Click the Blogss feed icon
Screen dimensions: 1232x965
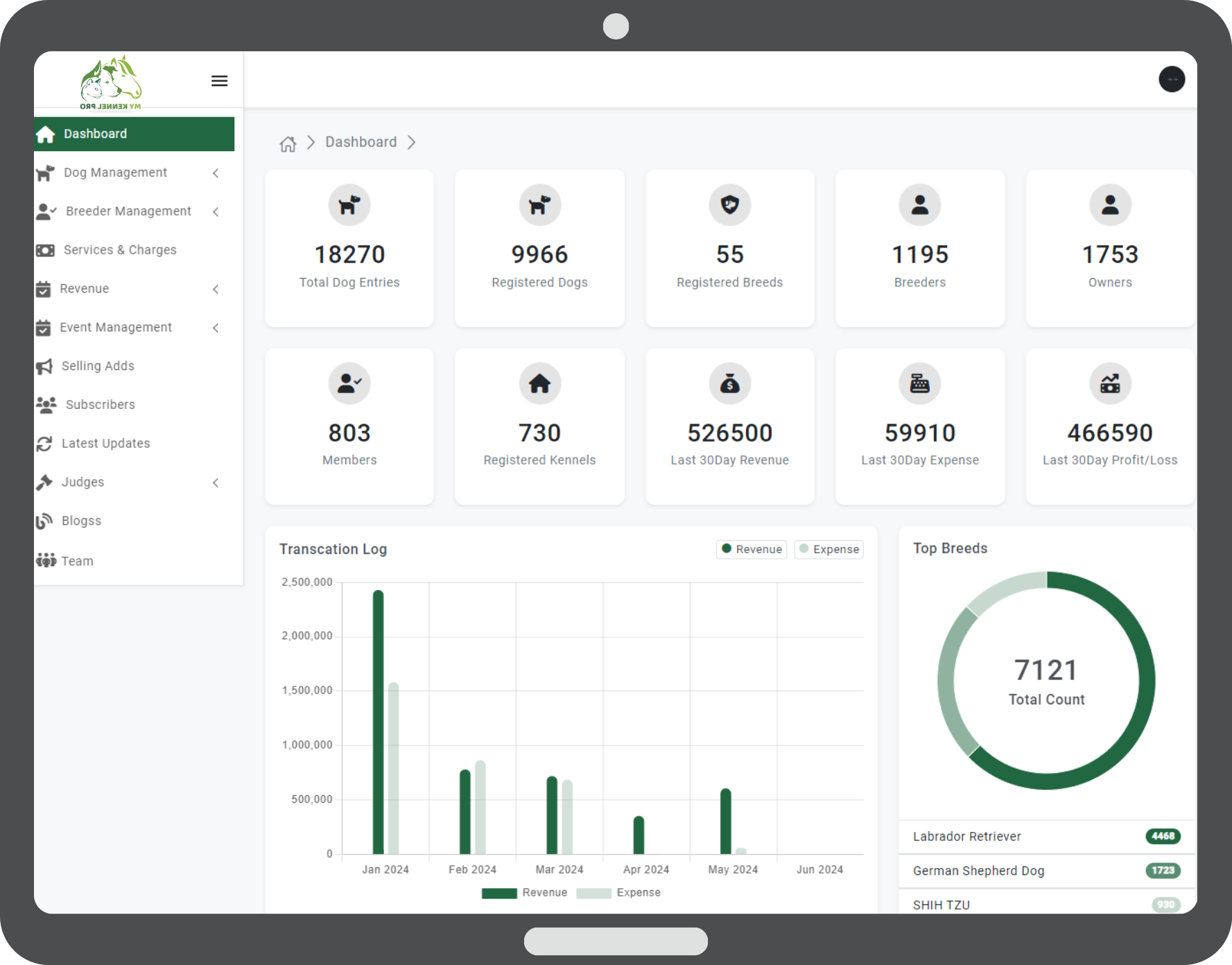point(44,521)
